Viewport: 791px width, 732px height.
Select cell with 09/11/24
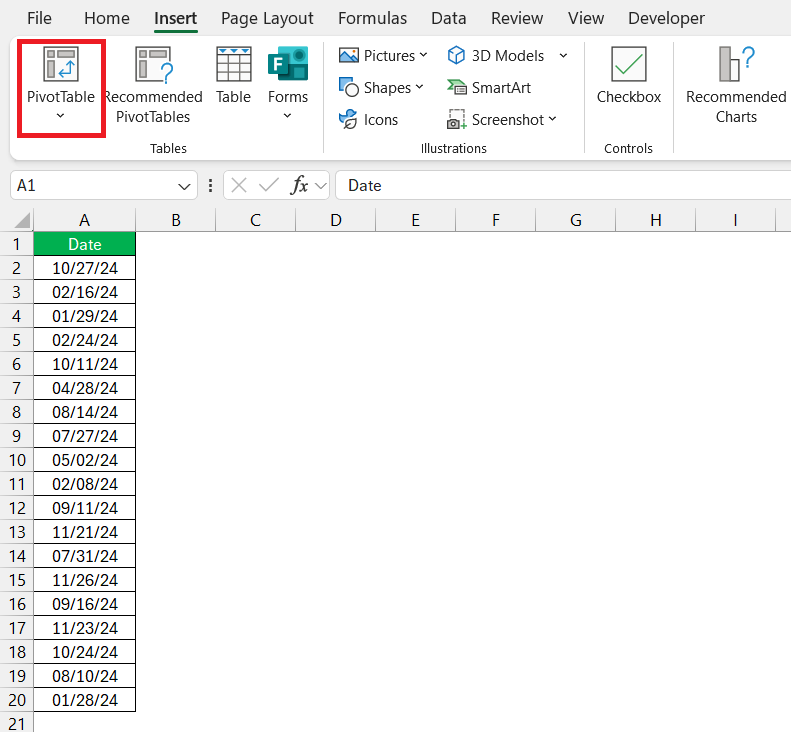(85, 508)
